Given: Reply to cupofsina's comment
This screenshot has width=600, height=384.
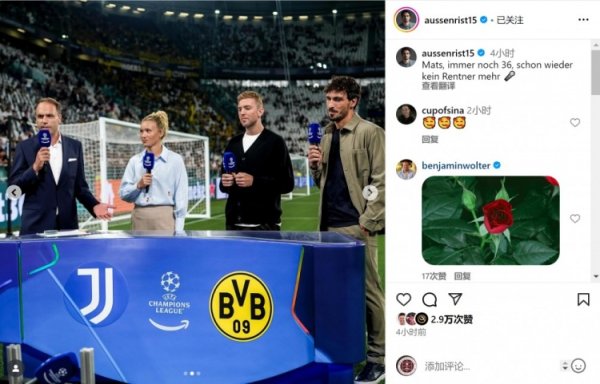Looking at the screenshot, I should coord(430,139).
